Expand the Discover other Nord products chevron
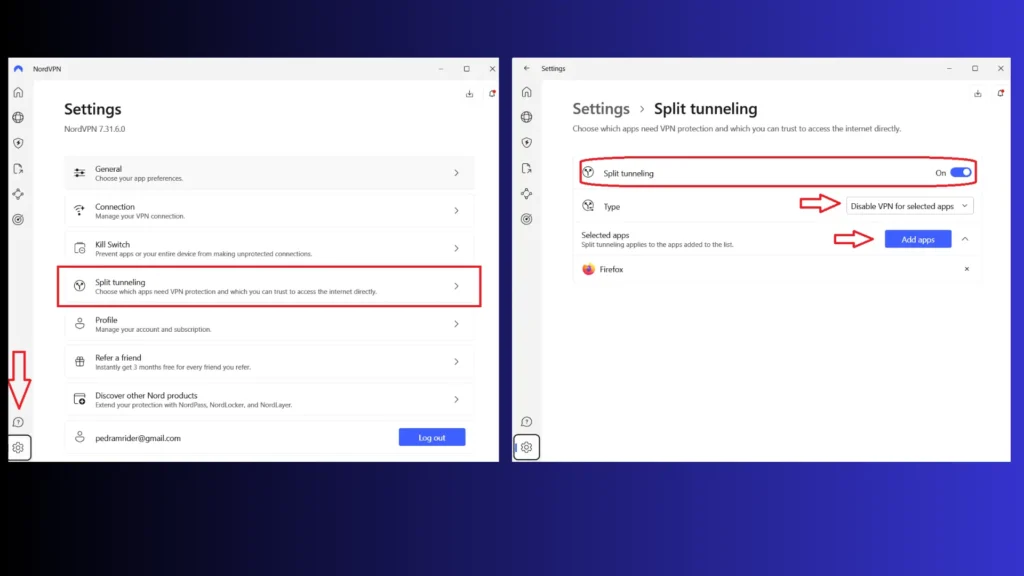 coord(456,399)
